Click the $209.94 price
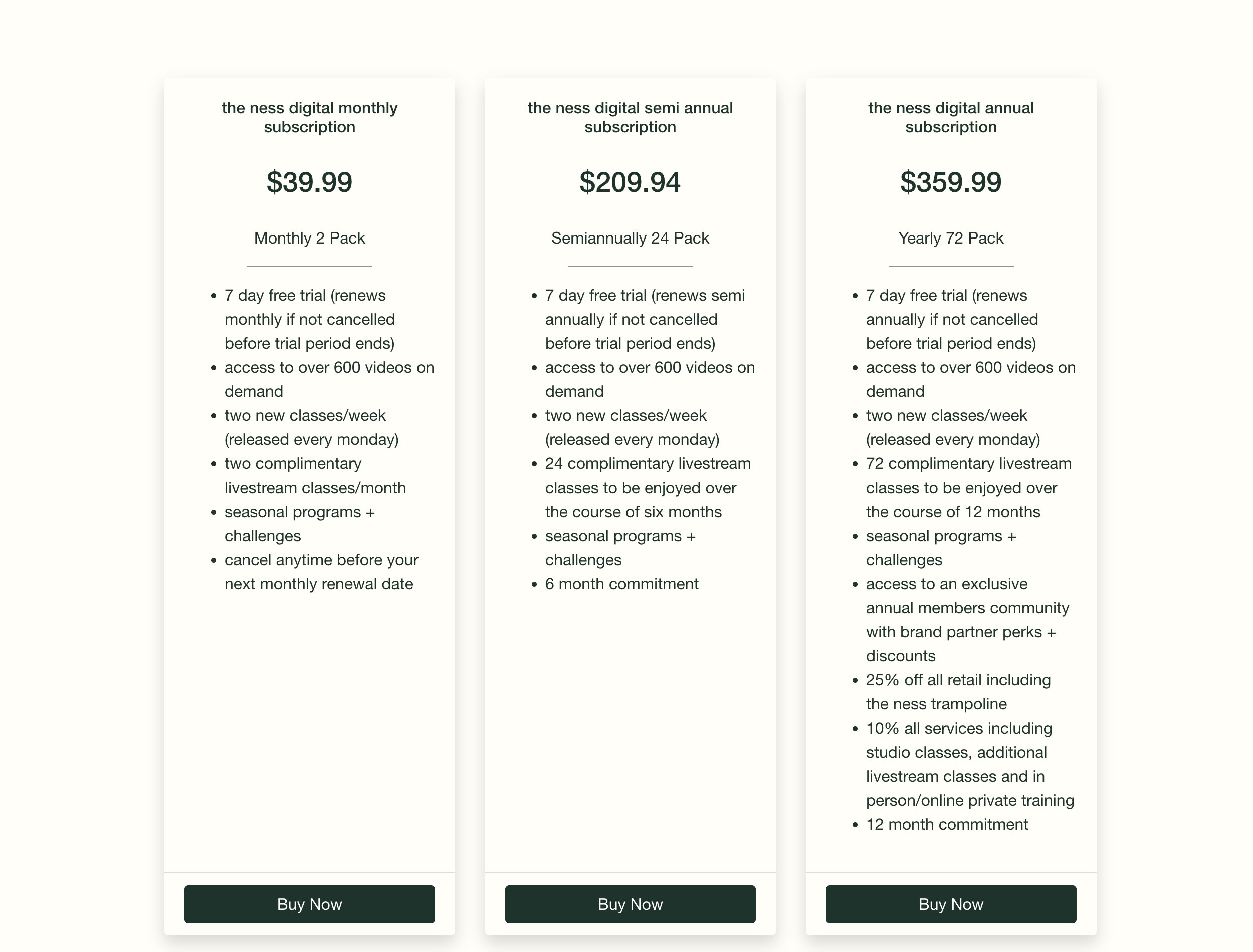1253x952 pixels. 630,182
